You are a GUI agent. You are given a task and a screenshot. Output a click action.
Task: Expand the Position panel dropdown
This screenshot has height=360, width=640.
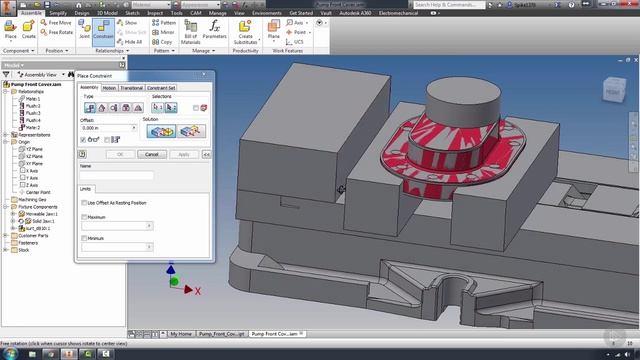pyautogui.click(x=67, y=51)
